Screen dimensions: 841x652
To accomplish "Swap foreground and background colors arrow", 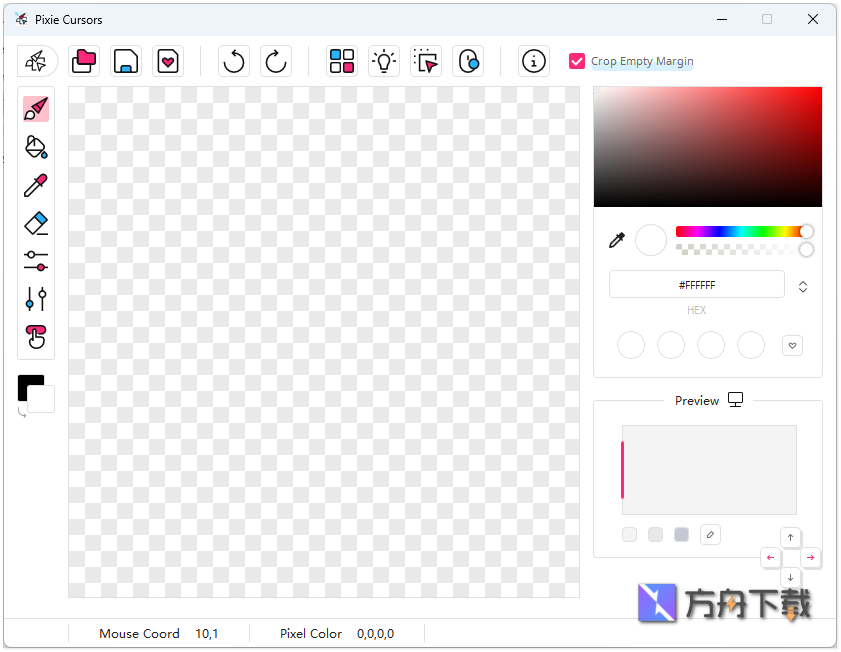I will (x=23, y=412).
